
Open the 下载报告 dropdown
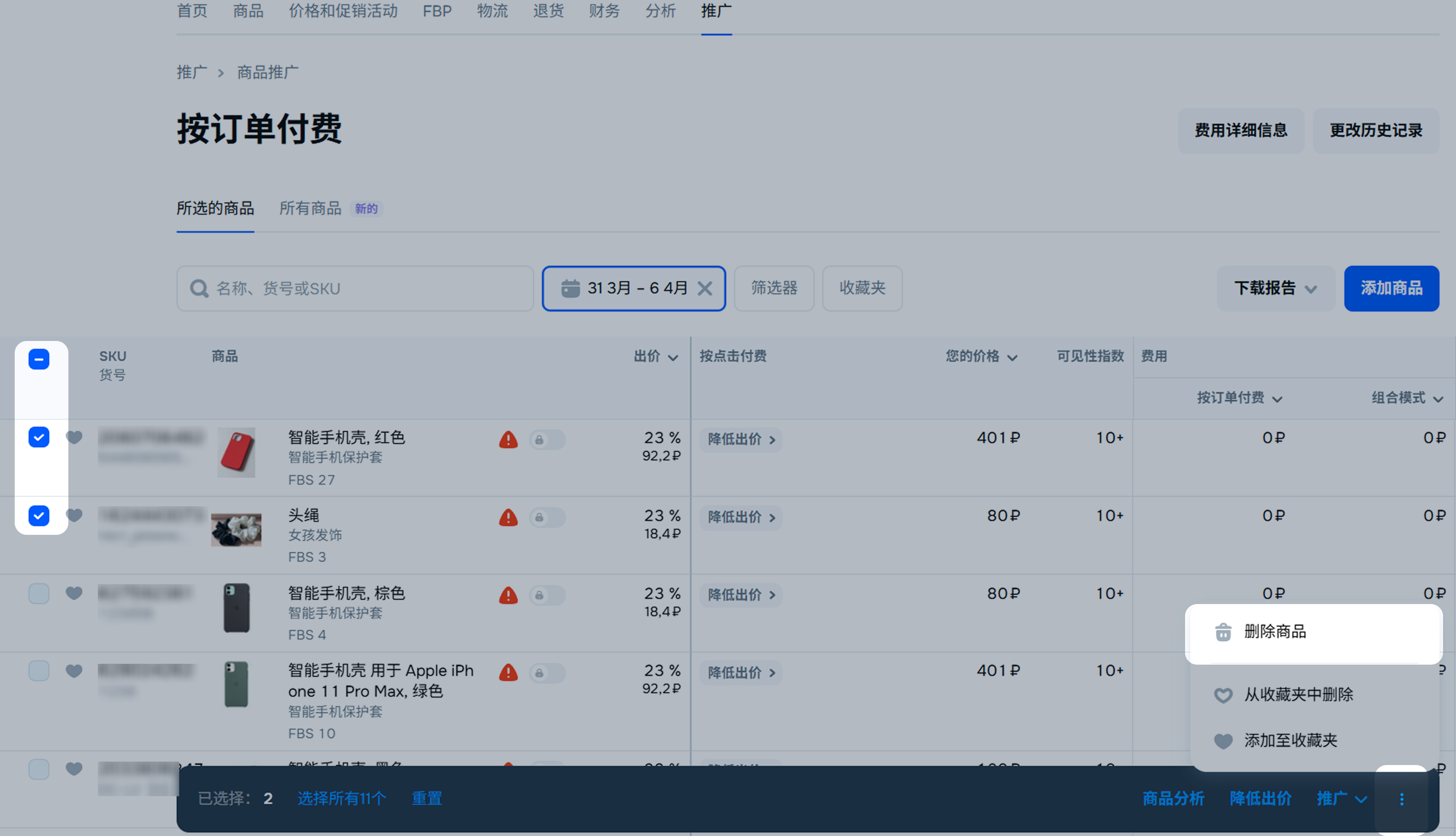point(1276,288)
